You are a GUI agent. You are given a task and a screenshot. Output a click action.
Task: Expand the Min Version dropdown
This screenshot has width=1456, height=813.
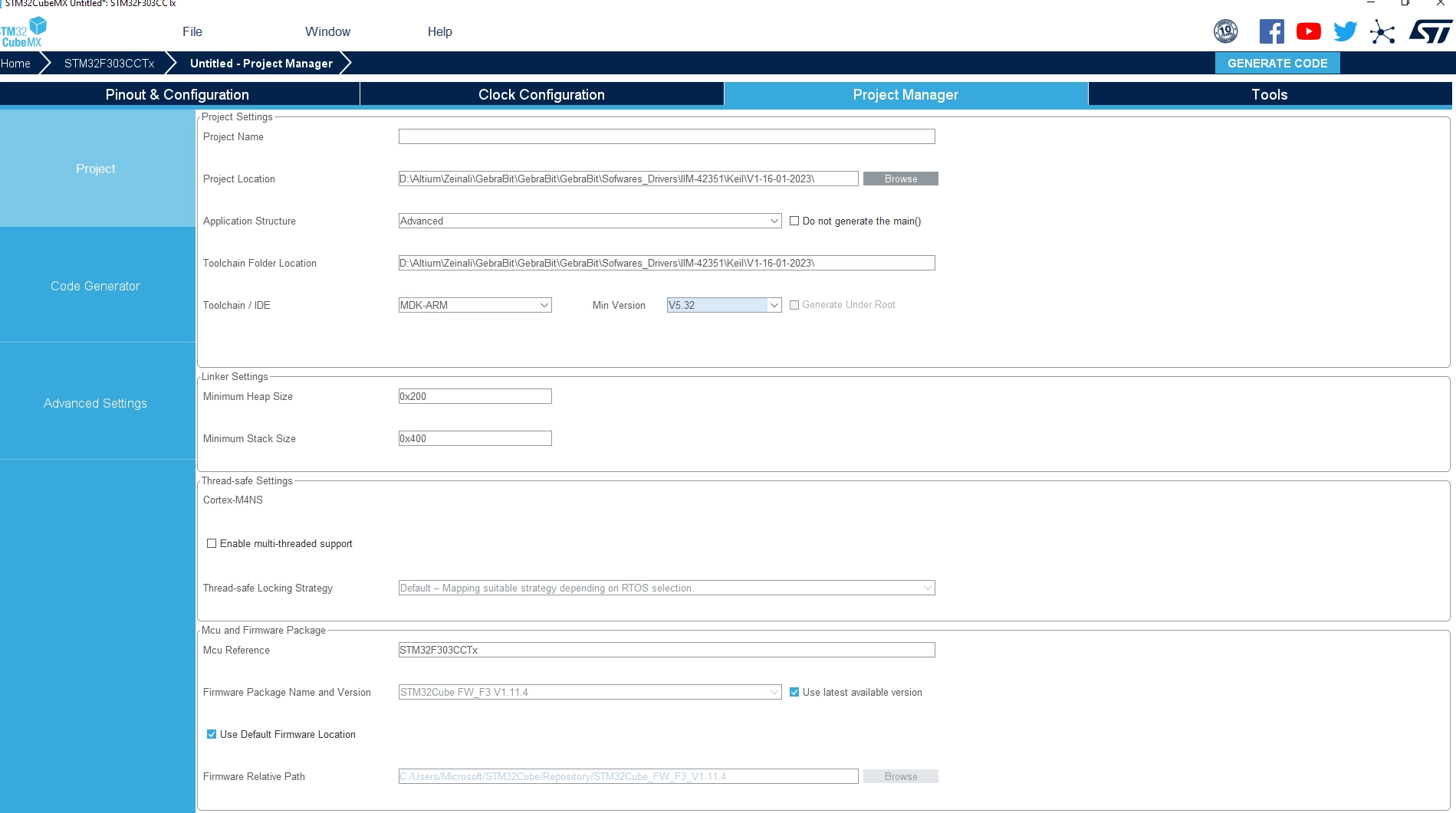pos(725,305)
